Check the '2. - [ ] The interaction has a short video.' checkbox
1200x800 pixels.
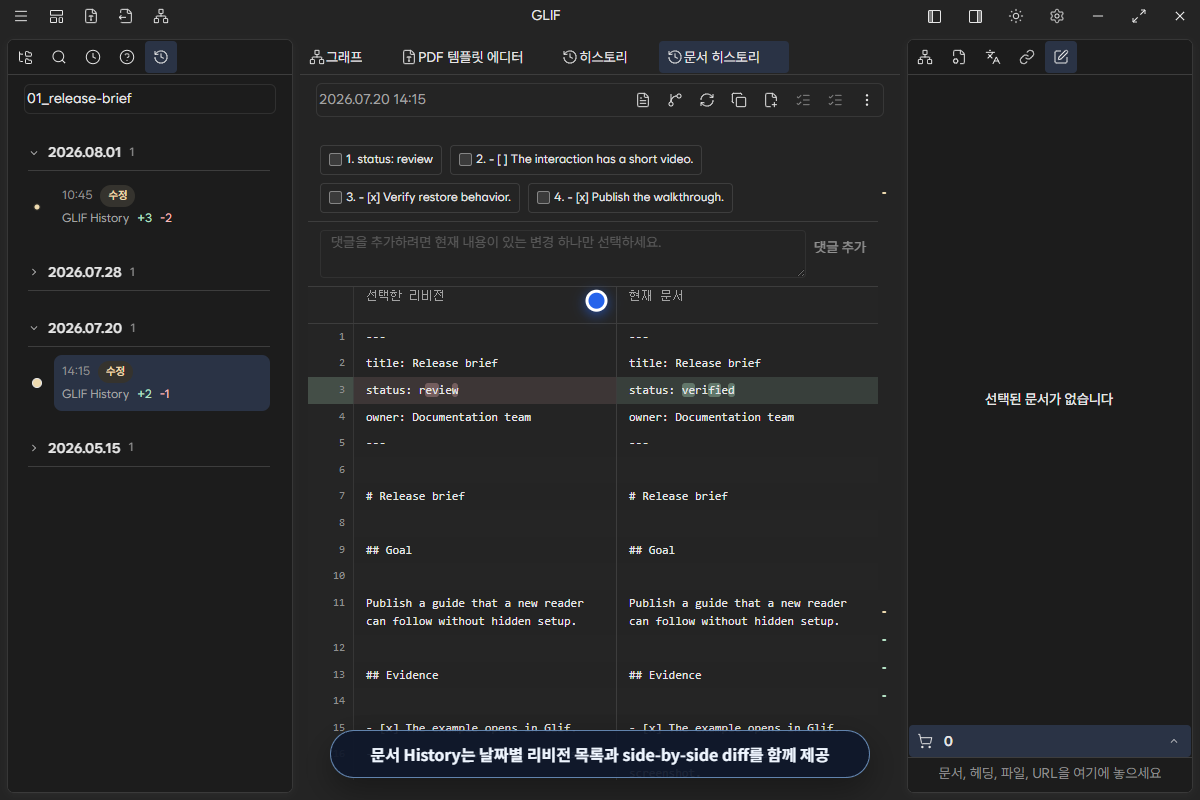click(465, 159)
